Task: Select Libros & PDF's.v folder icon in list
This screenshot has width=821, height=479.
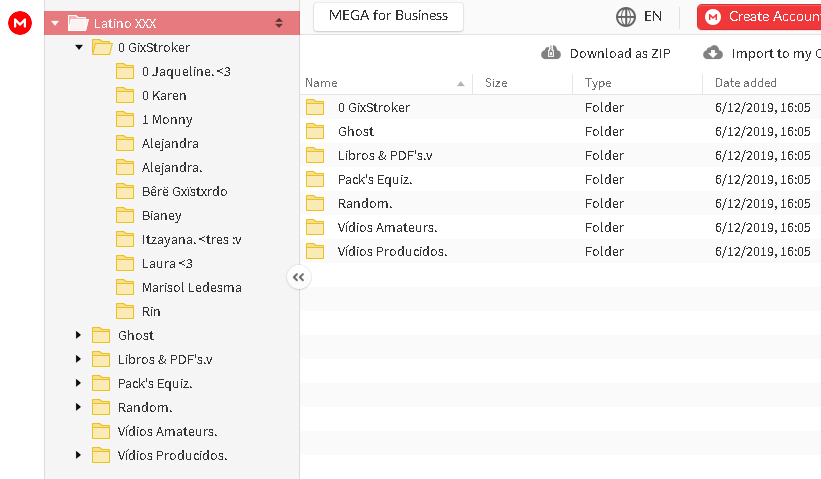Action: pos(315,155)
